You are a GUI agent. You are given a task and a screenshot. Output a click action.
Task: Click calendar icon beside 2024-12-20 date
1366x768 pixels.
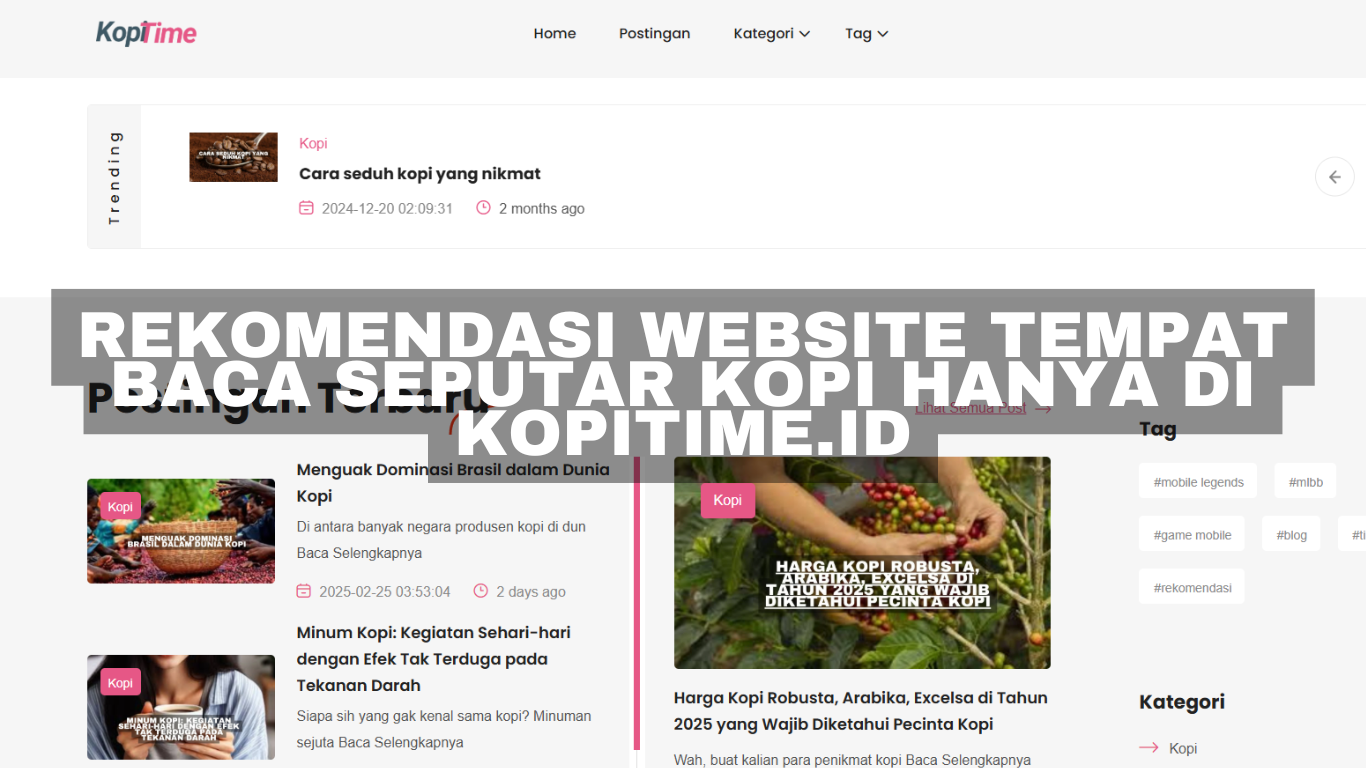(x=306, y=208)
